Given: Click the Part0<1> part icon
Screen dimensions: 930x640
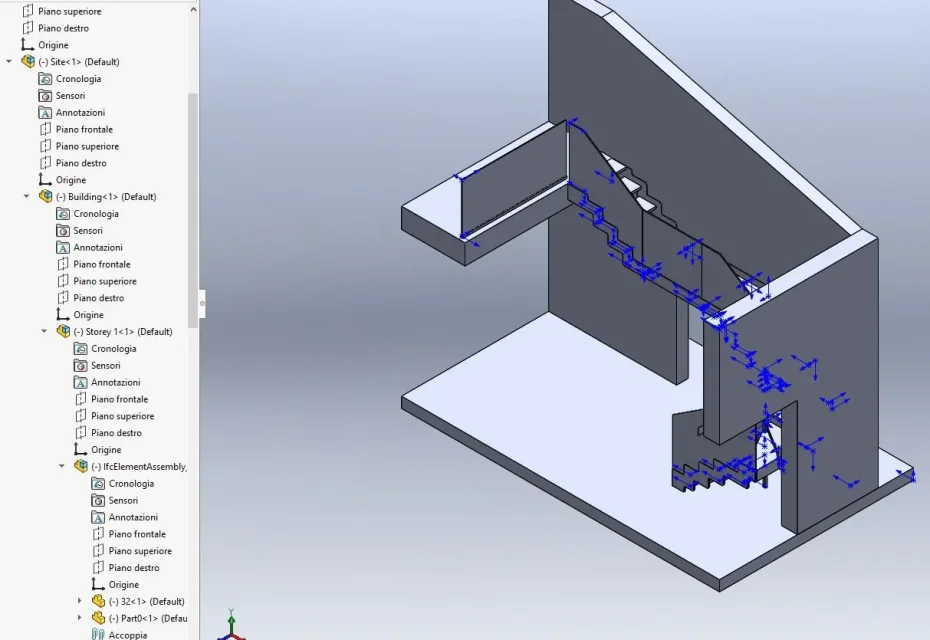Looking at the screenshot, I should (x=98, y=618).
